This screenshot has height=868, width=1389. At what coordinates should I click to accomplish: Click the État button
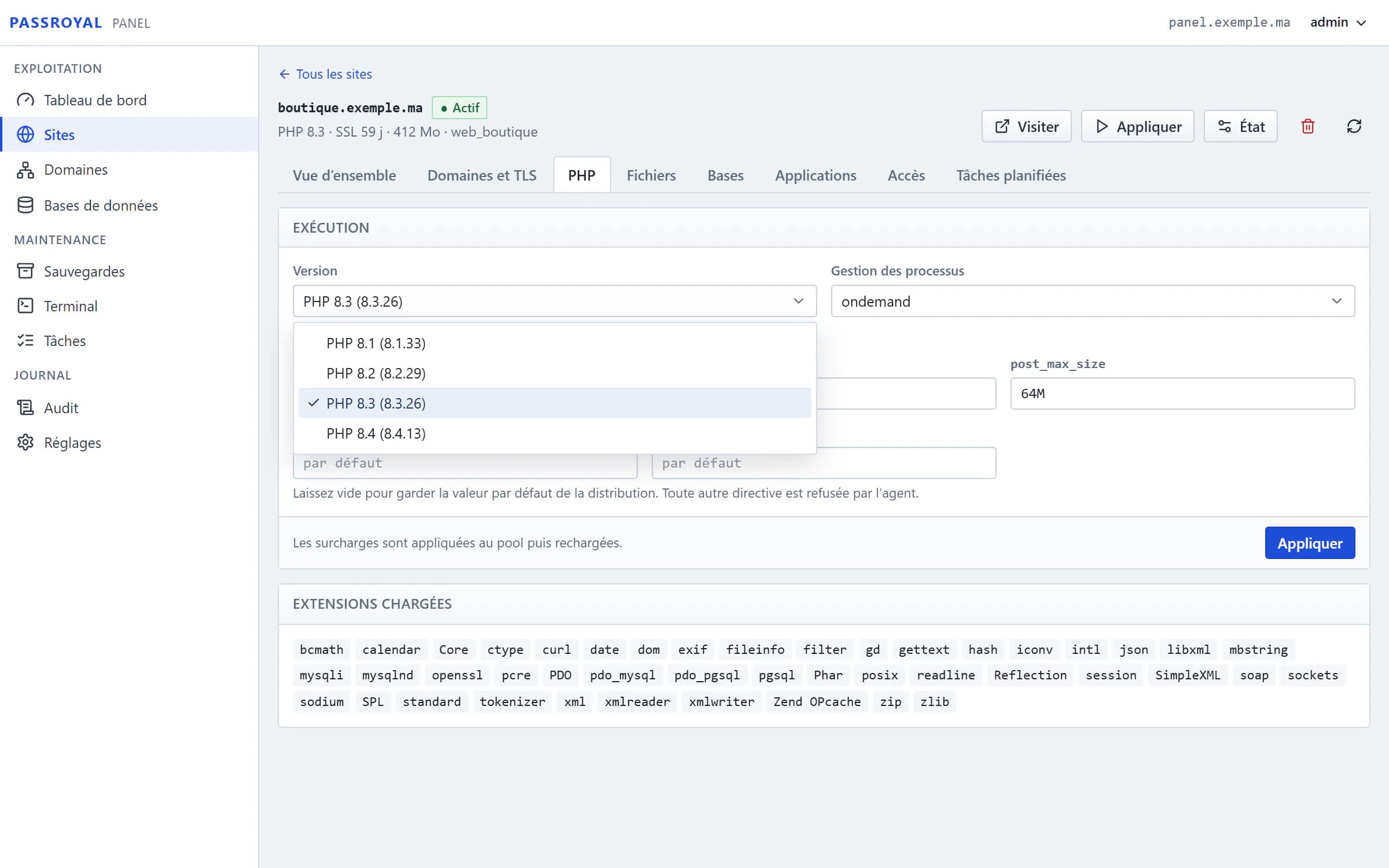click(x=1240, y=127)
